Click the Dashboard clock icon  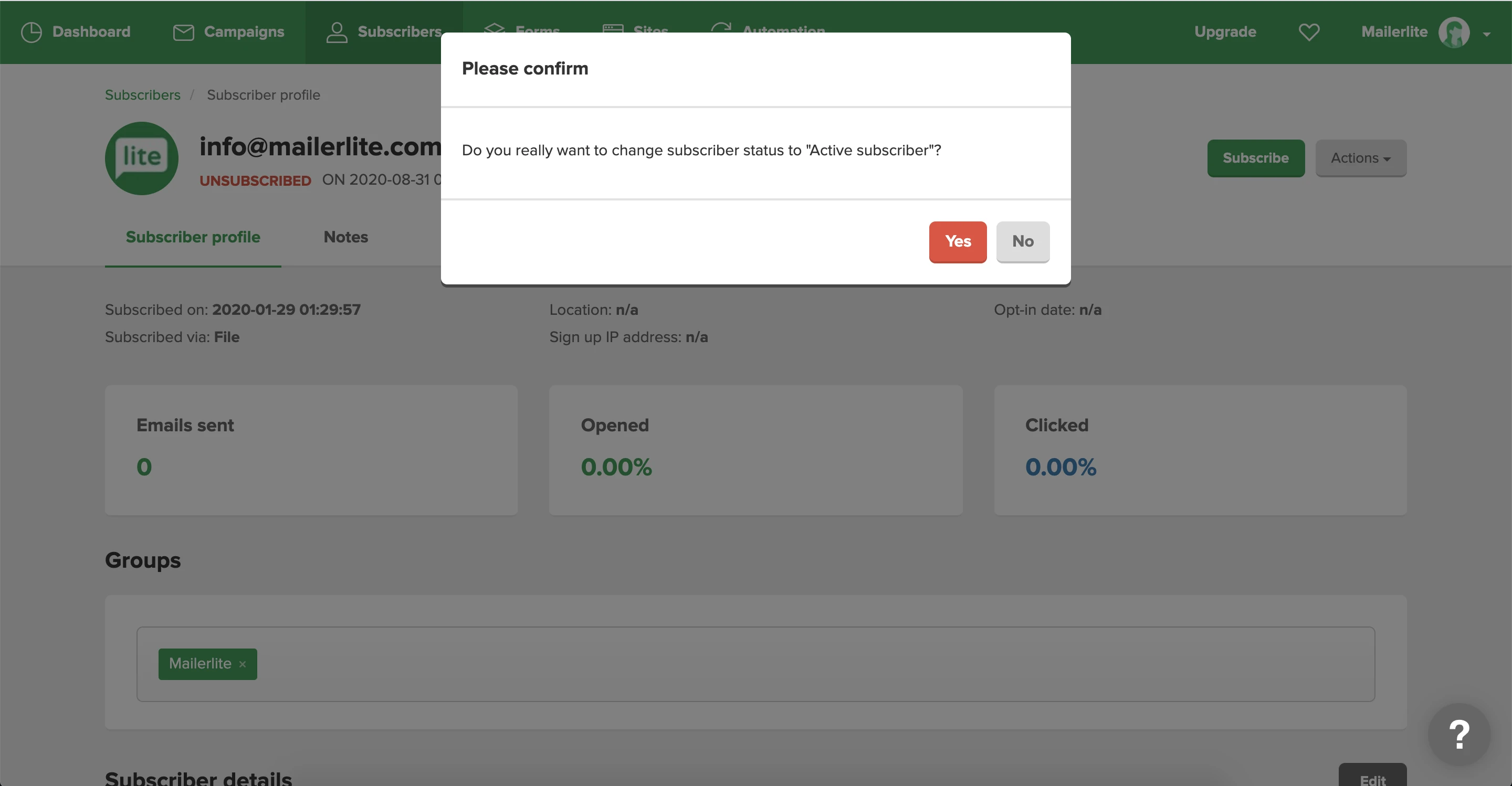tap(31, 31)
